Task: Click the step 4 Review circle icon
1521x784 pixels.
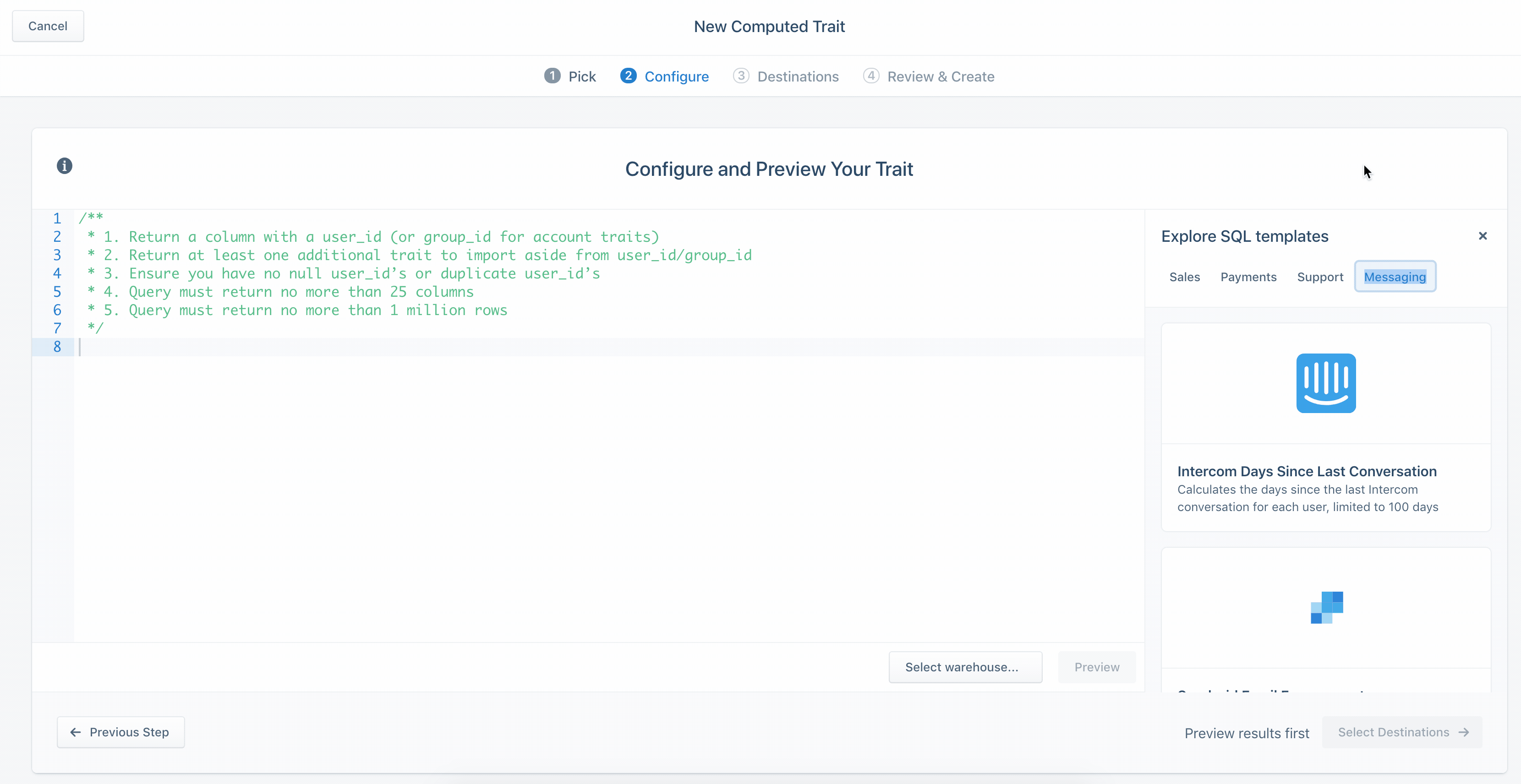Action: click(x=871, y=76)
